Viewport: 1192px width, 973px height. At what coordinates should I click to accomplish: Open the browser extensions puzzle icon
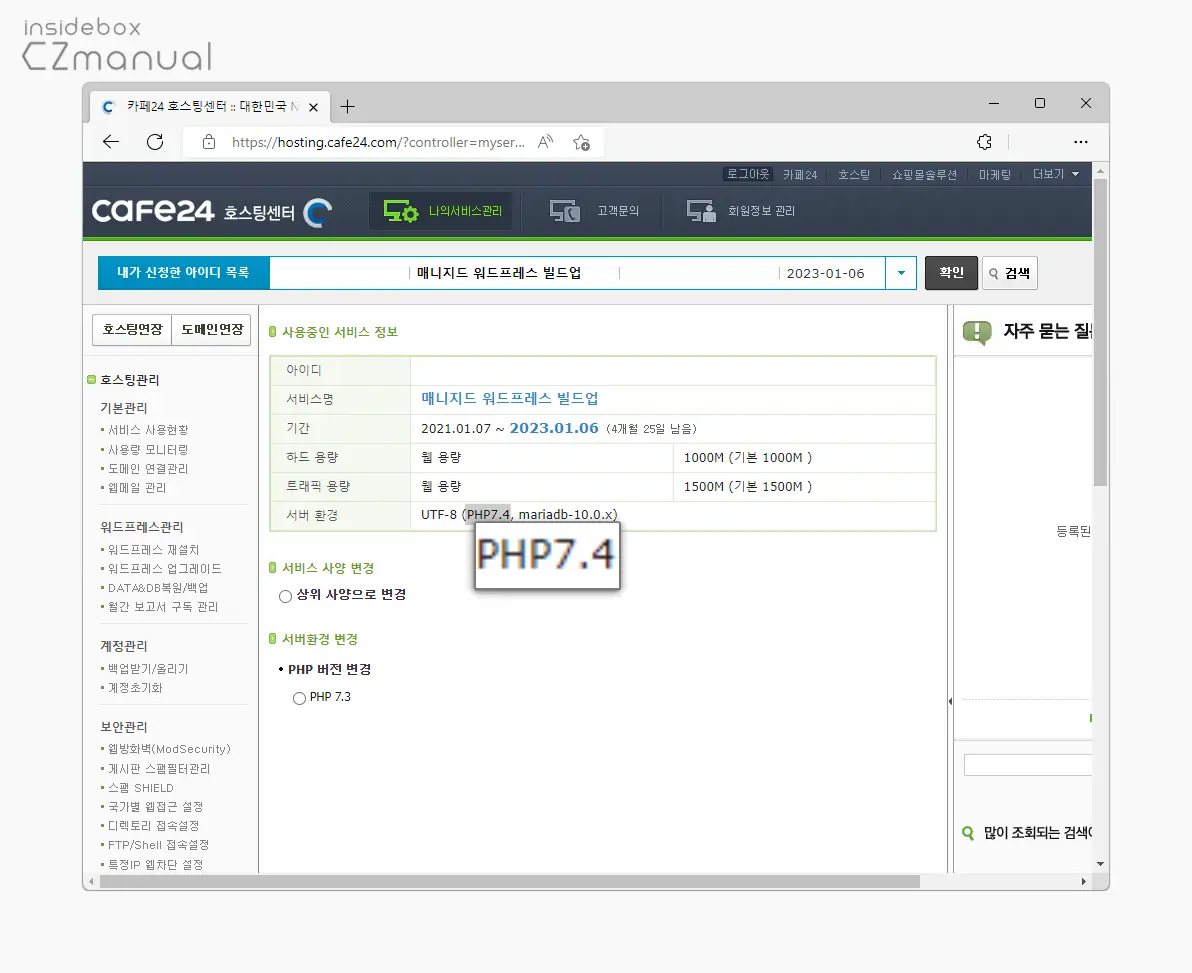(x=984, y=142)
